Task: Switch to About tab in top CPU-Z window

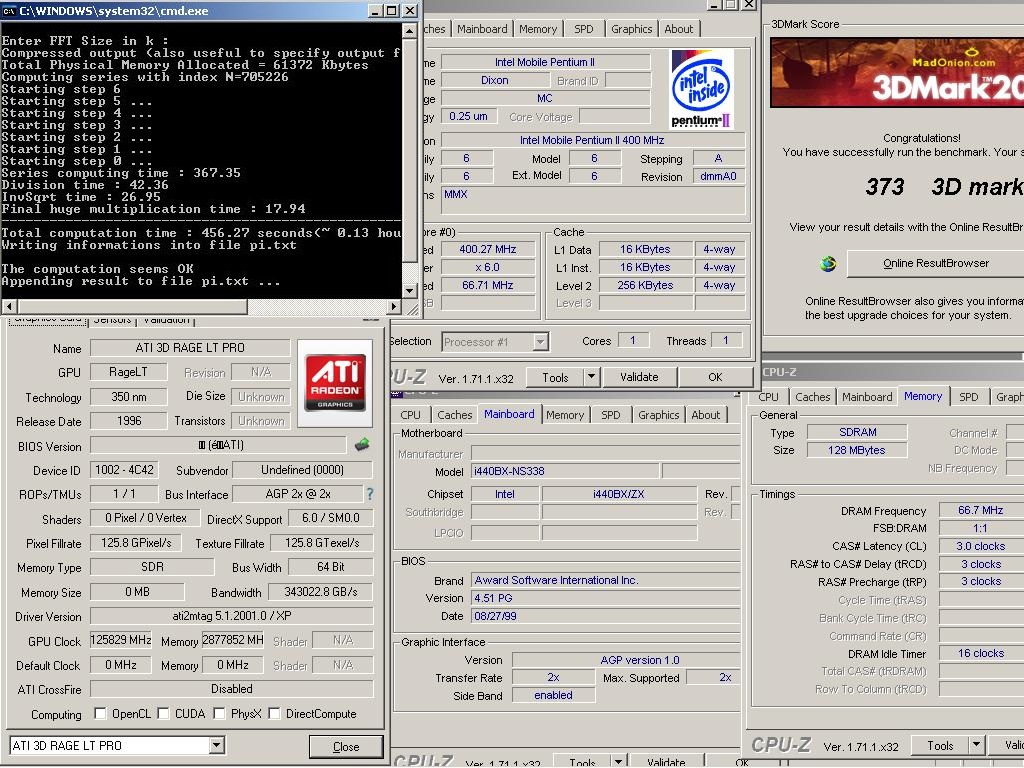Action: (x=679, y=29)
